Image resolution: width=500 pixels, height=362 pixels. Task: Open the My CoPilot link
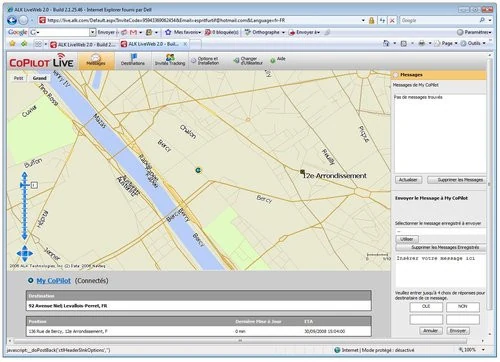54,281
